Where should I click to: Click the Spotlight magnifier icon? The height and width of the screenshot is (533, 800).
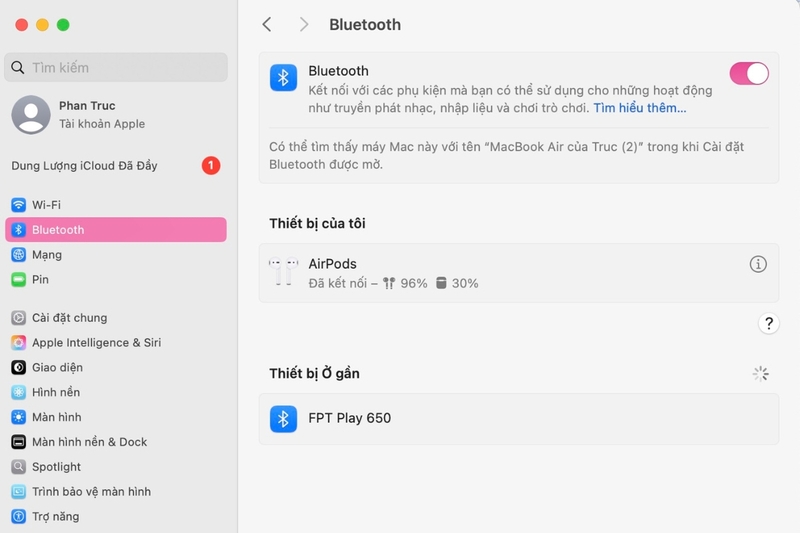click(19, 467)
